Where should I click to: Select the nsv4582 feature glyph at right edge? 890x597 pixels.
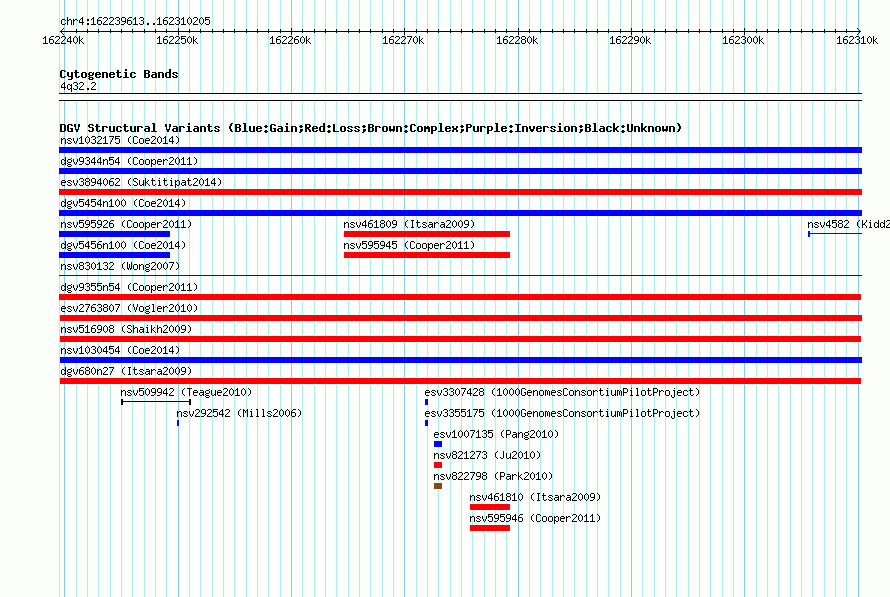[x=835, y=234]
